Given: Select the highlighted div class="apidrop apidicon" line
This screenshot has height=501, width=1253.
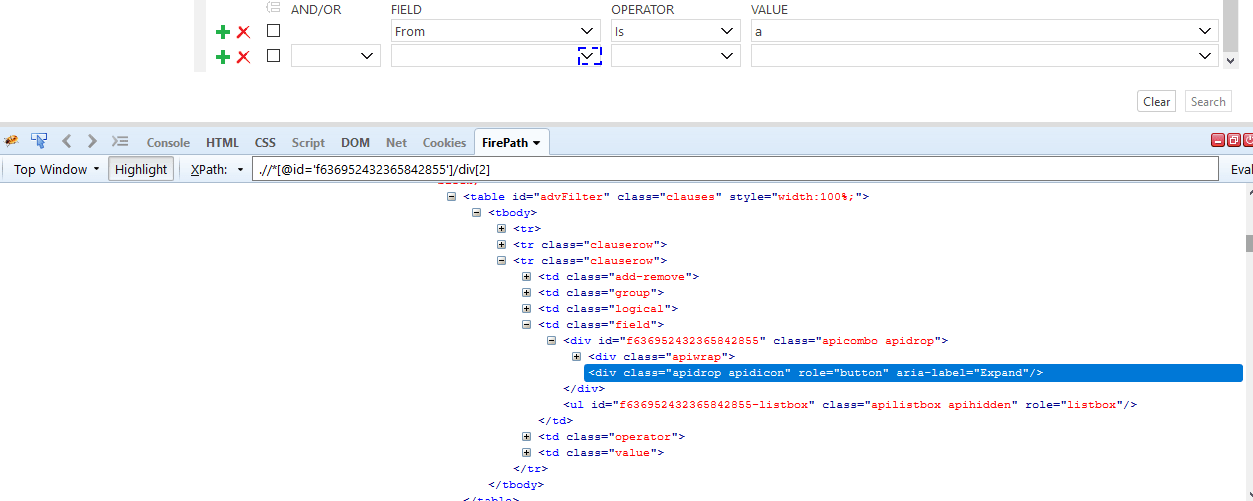Looking at the screenshot, I should (913, 373).
